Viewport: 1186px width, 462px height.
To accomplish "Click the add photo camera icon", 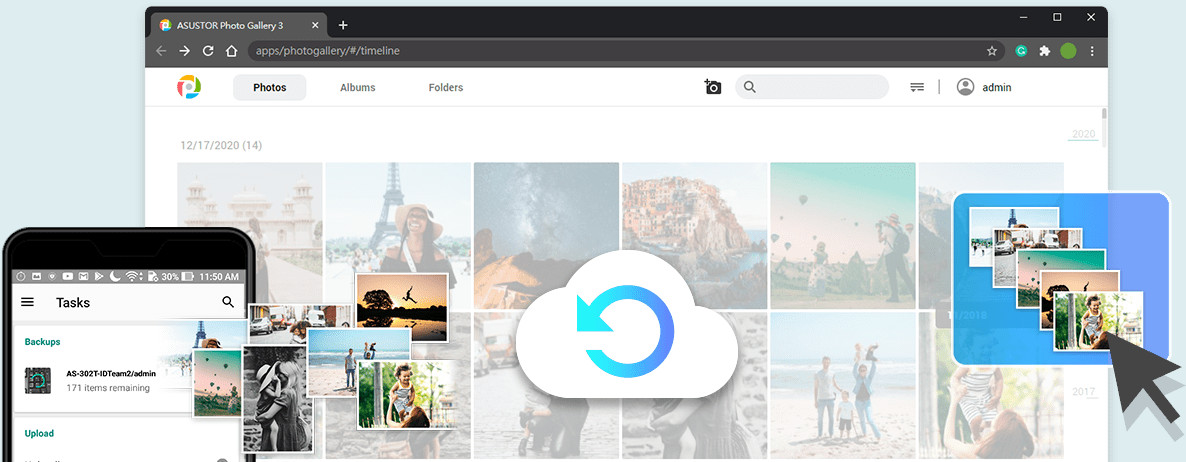I will (x=713, y=87).
